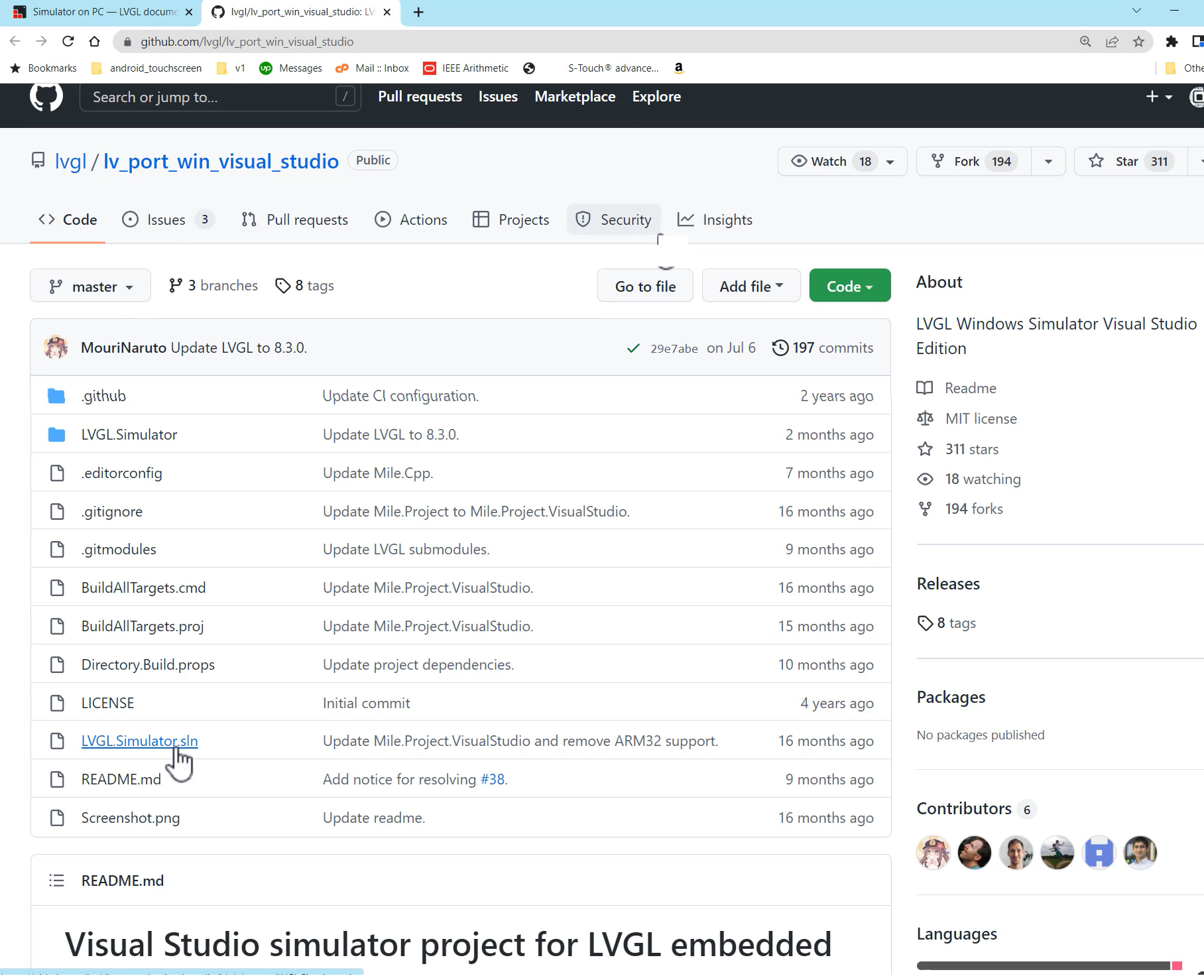The width and height of the screenshot is (1204, 980).
Task: Bookmark this page with the star icon
Action: pyautogui.click(x=1138, y=41)
